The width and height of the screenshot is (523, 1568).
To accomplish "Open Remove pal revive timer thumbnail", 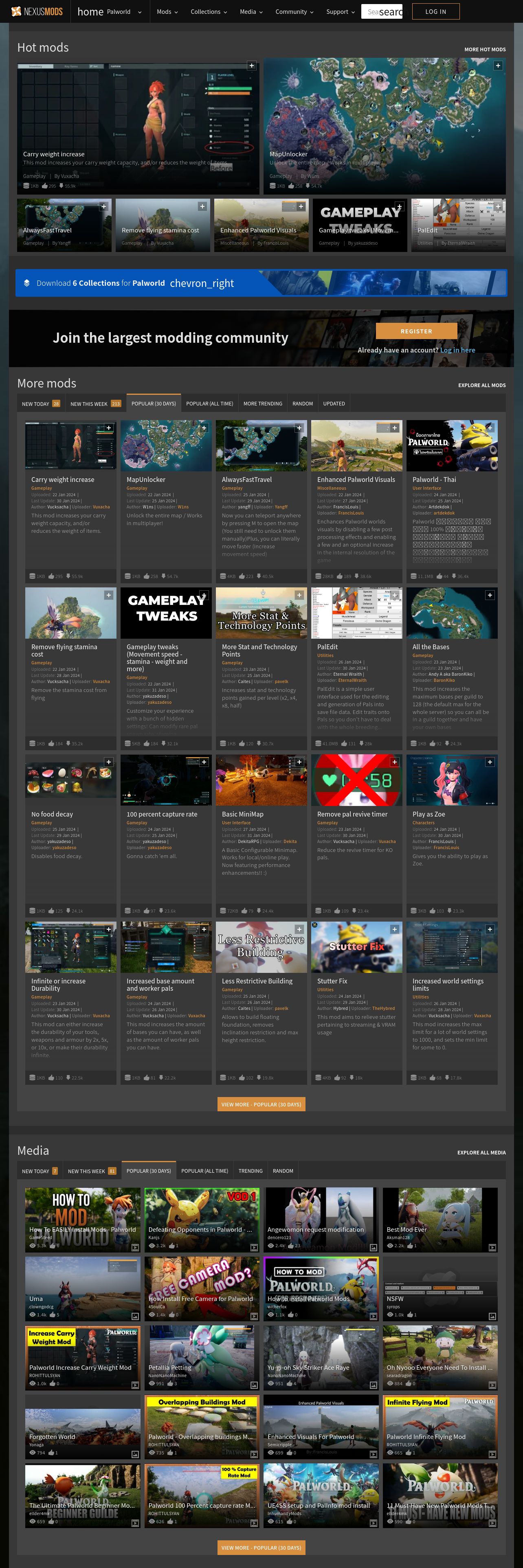I will click(356, 780).
